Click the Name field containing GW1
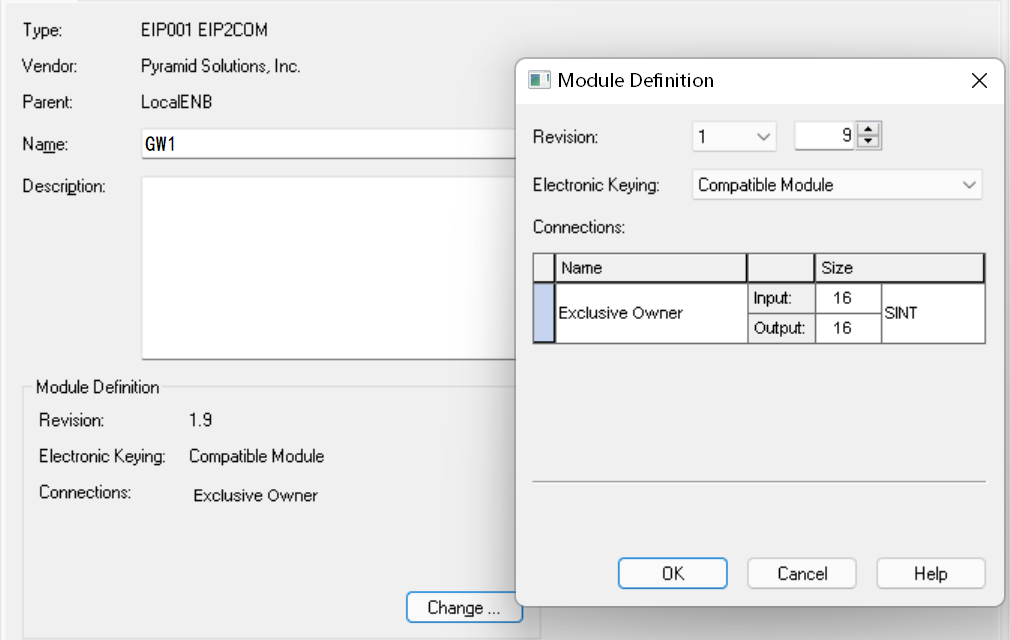 [x=329, y=144]
